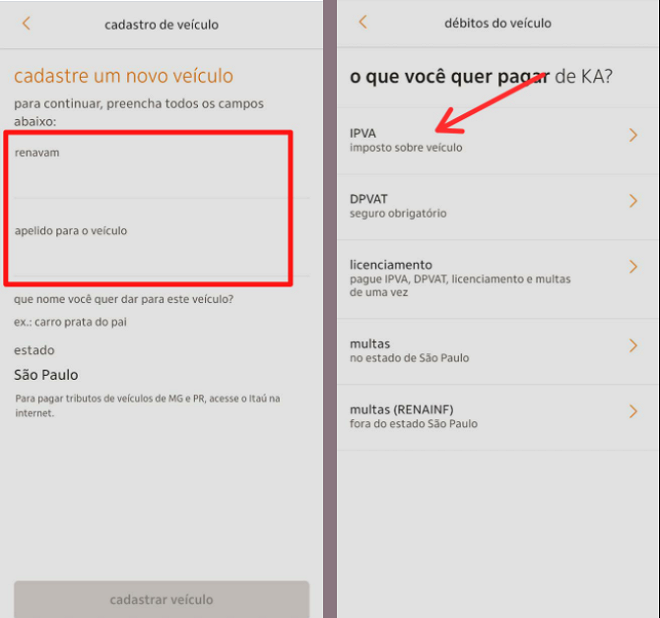Go back from the débitos do veículo screen
The width and height of the screenshot is (660, 618).
pos(362,22)
